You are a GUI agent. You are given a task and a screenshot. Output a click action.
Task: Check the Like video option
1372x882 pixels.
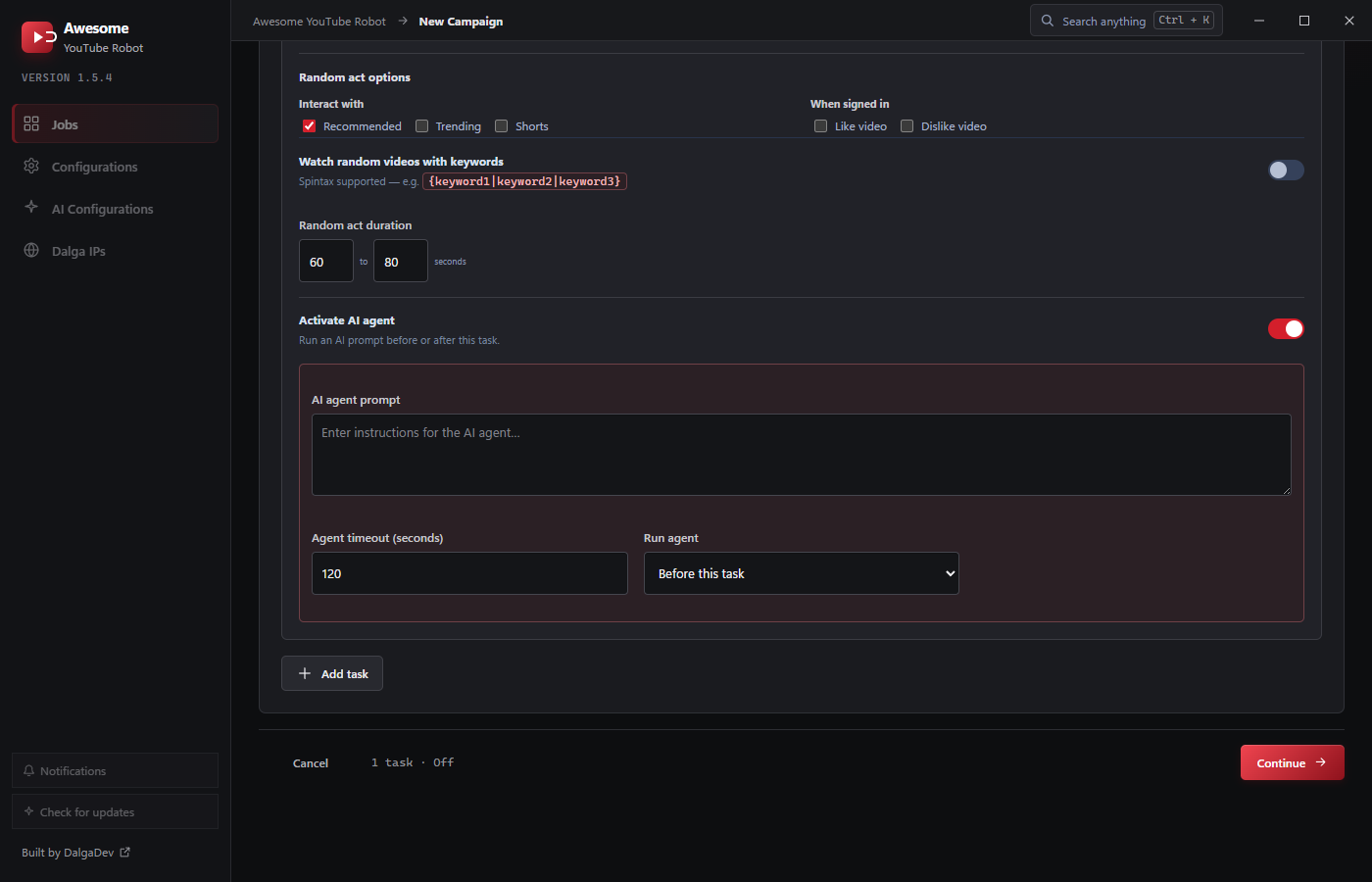[x=821, y=125]
